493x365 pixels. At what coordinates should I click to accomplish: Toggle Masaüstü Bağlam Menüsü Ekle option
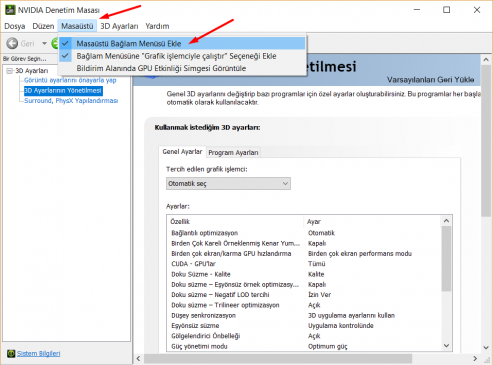[x=182, y=44]
